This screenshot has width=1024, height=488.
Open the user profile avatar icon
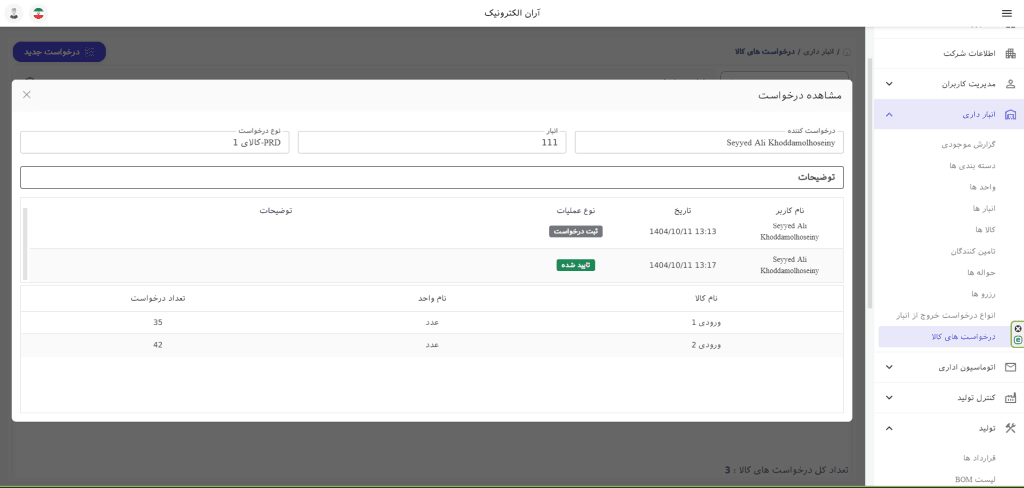point(14,13)
